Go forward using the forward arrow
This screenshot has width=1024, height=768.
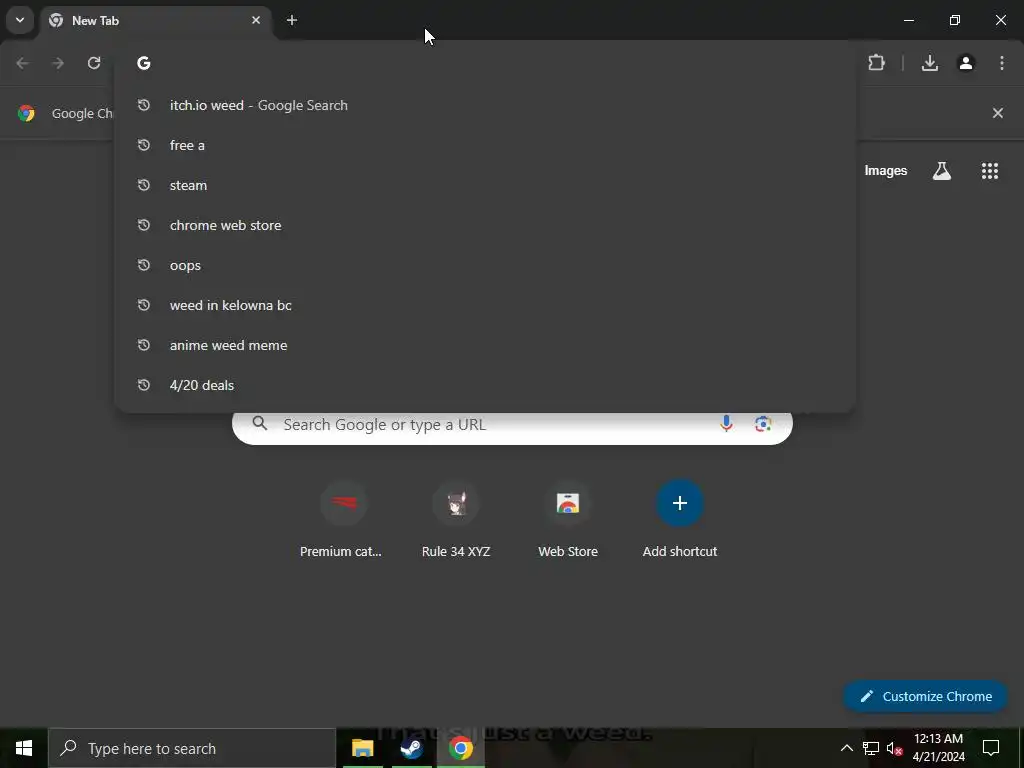pyautogui.click(x=58, y=63)
